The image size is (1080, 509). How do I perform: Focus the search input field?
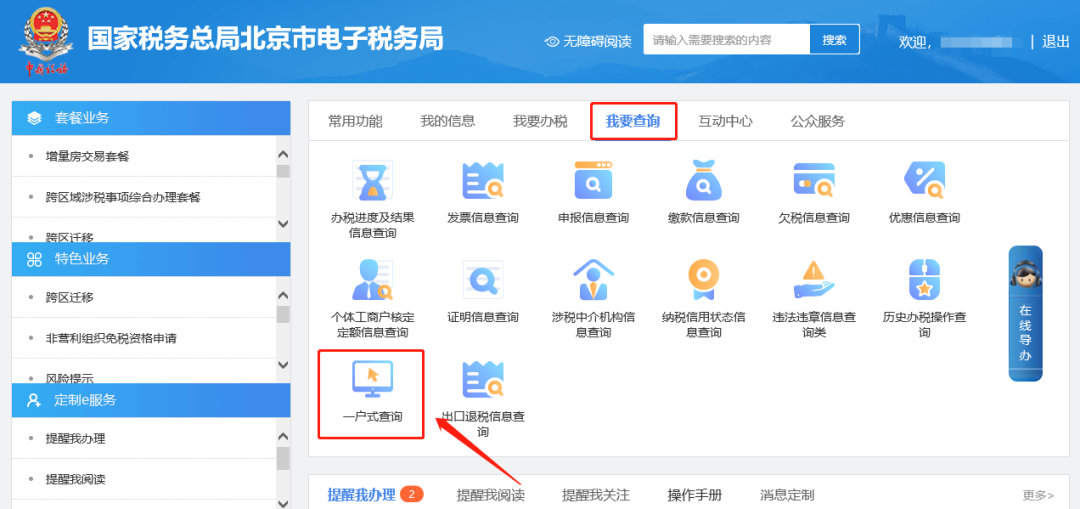(727, 39)
